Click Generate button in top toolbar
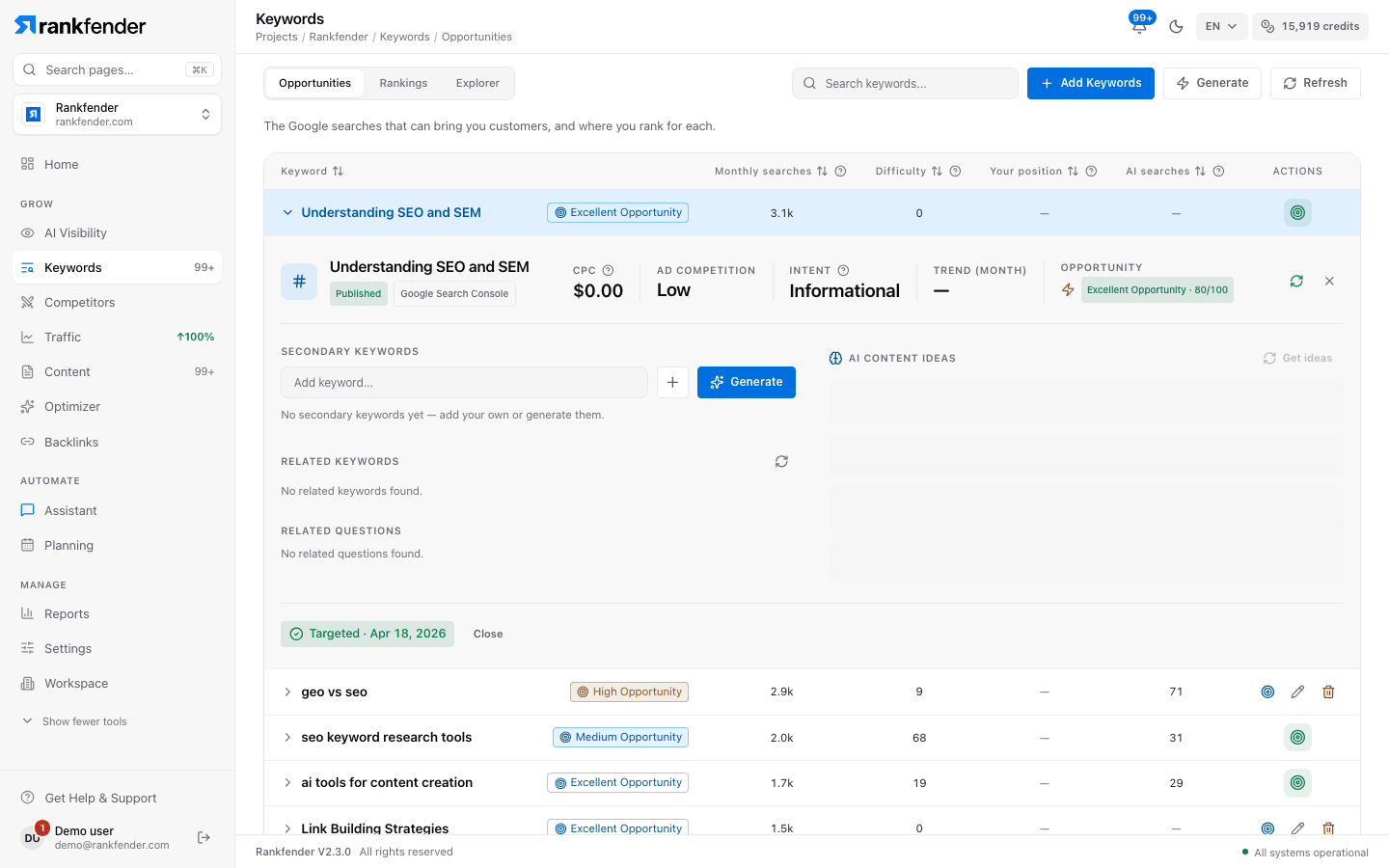 point(1212,83)
